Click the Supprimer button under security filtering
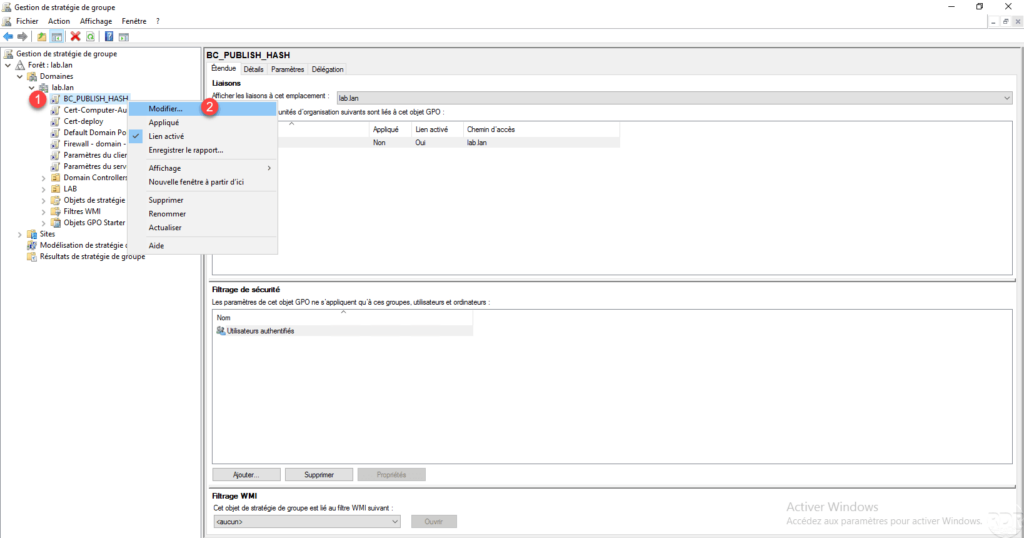 coord(317,474)
